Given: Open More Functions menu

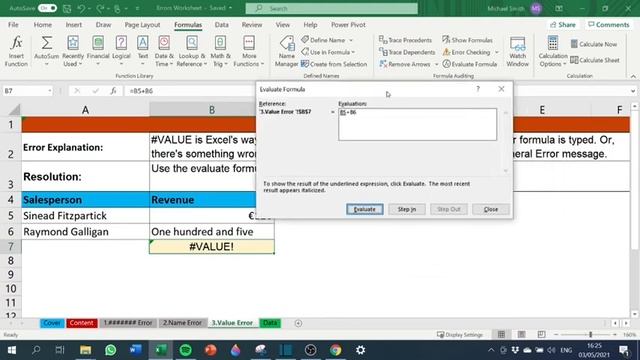Looking at the screenshot, I should pyautogui.click(x=249, y=51).
